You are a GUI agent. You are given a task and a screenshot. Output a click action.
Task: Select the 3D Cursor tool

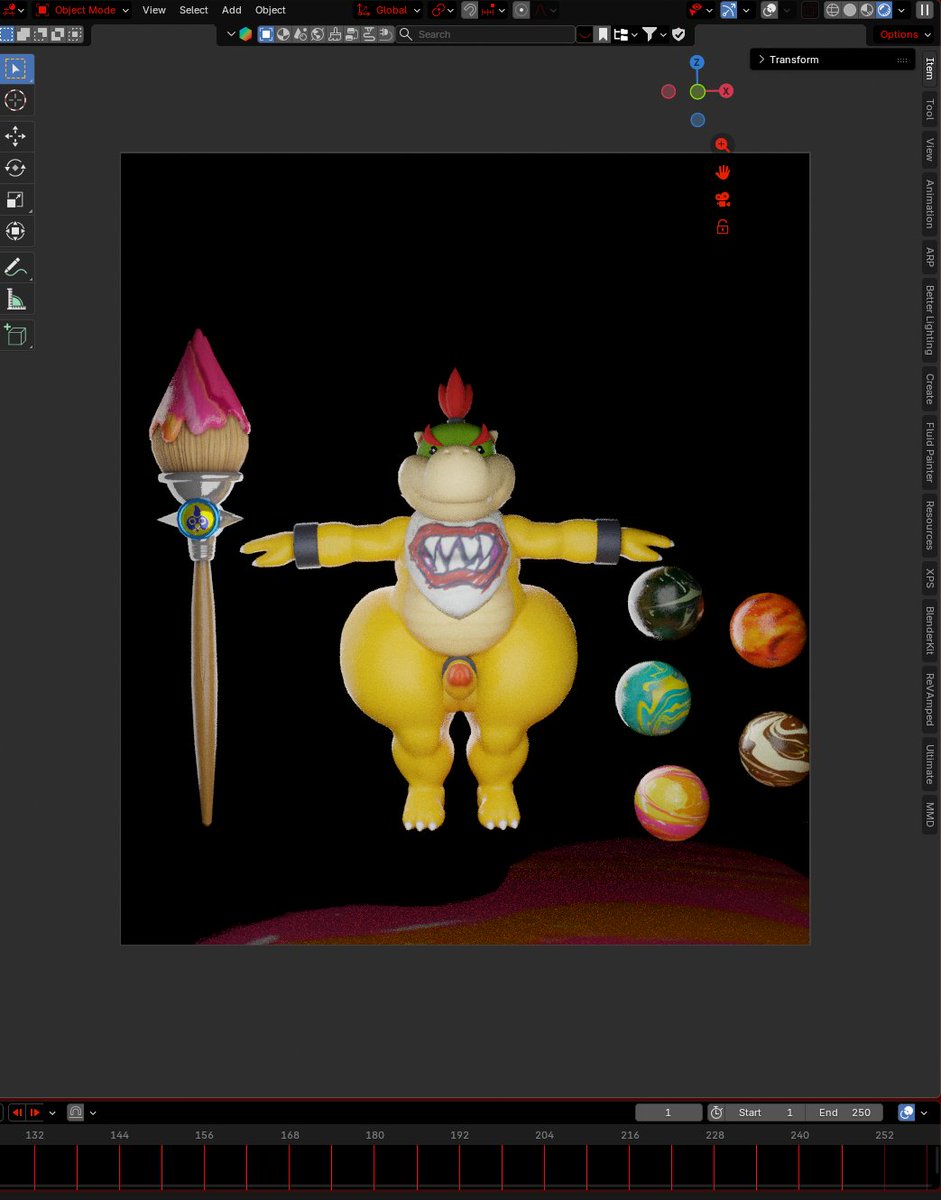(16, 101)
